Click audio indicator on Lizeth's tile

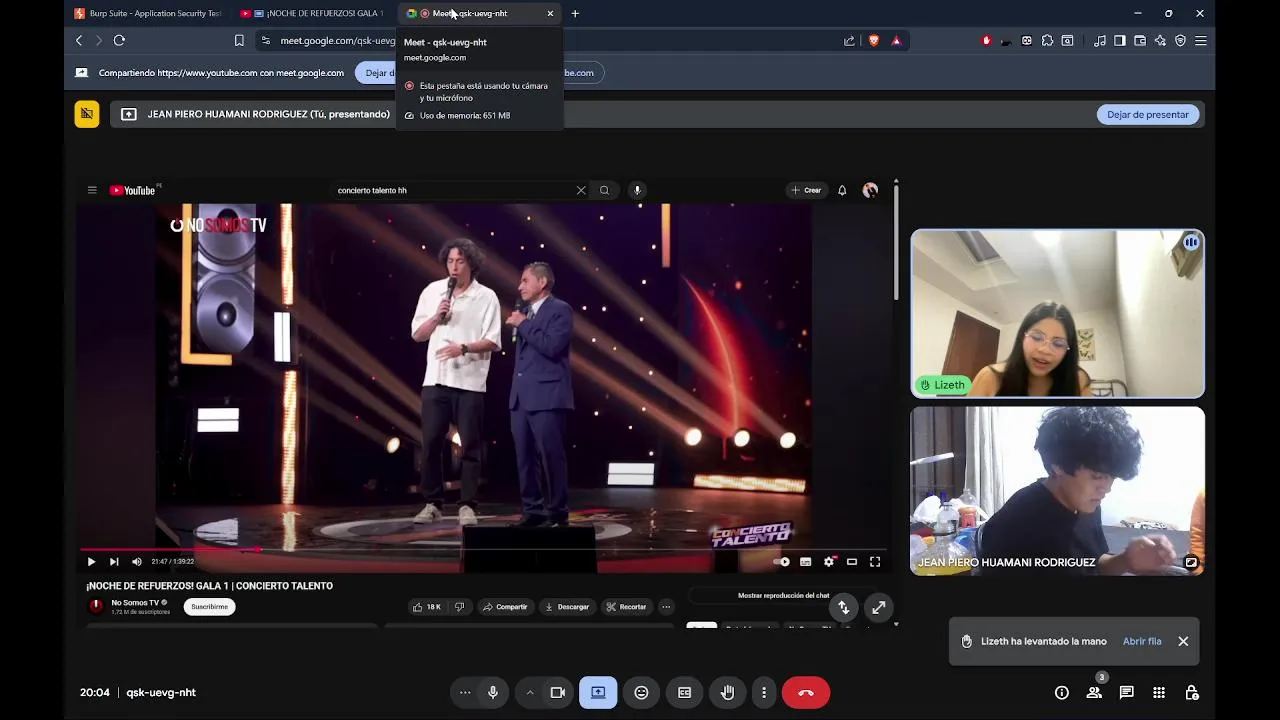[x=1191, y=242]
